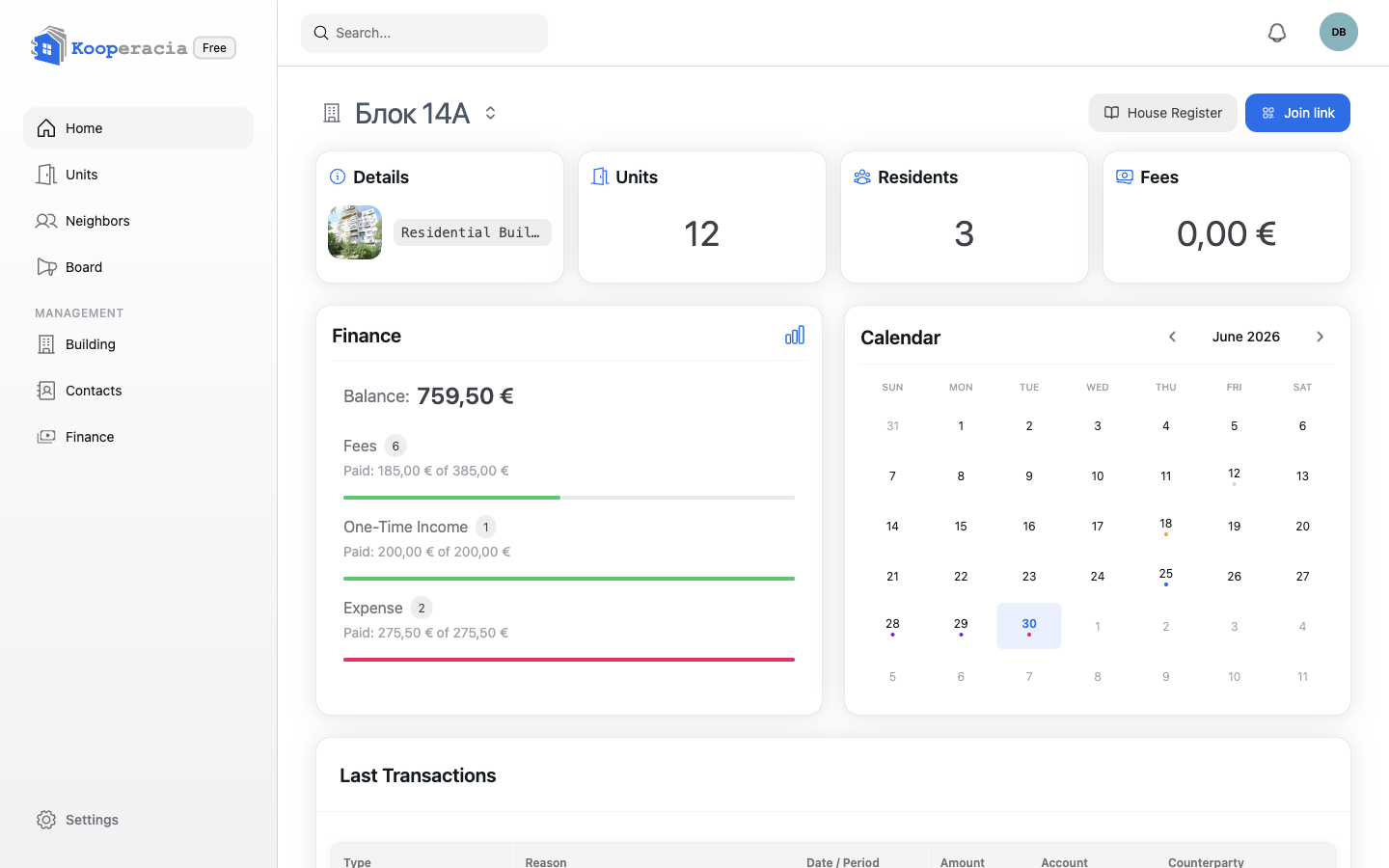The width and height of the screenshot is (1389, 868).
Task: Open notifications bell icon
Action: 1277,33
